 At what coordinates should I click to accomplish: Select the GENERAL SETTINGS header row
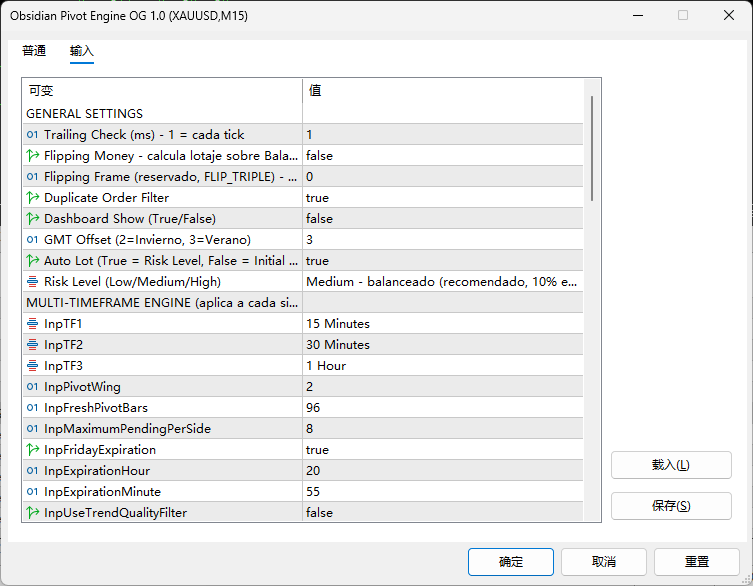pos(303,113)
